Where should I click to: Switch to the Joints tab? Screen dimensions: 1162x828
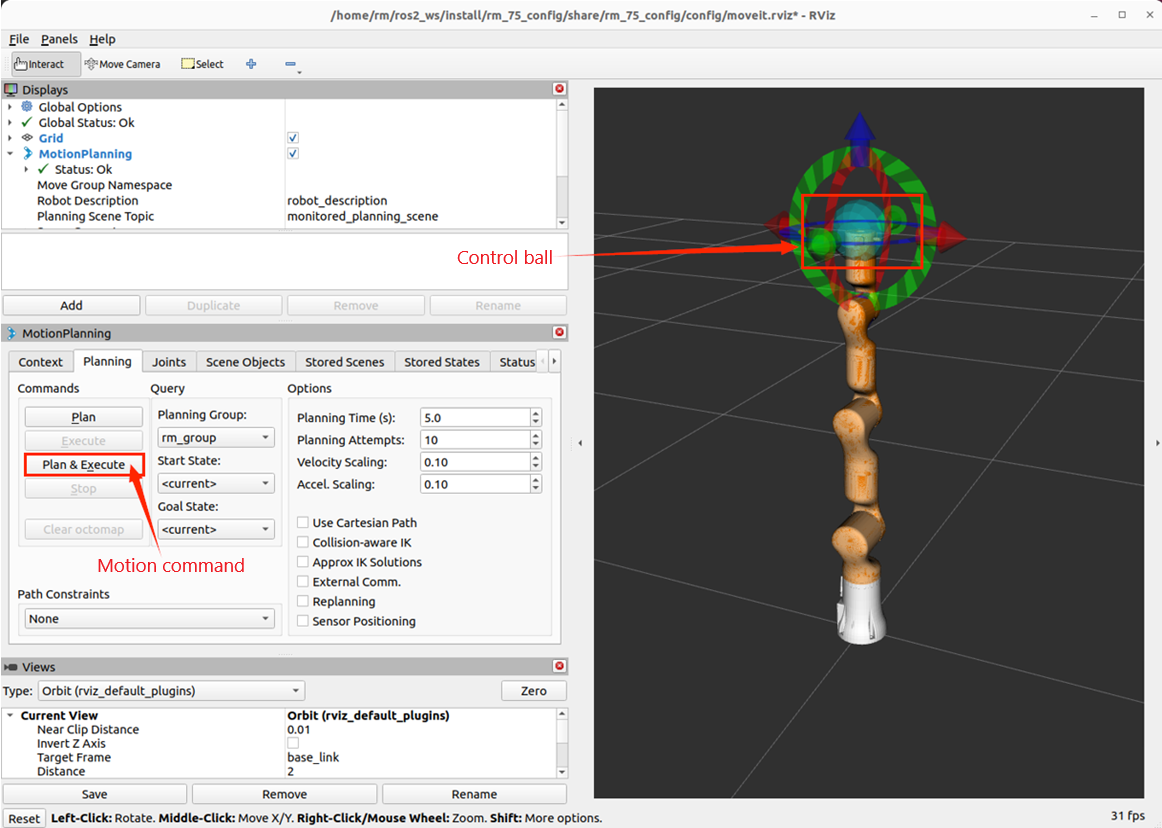click(x=169, y=362)
